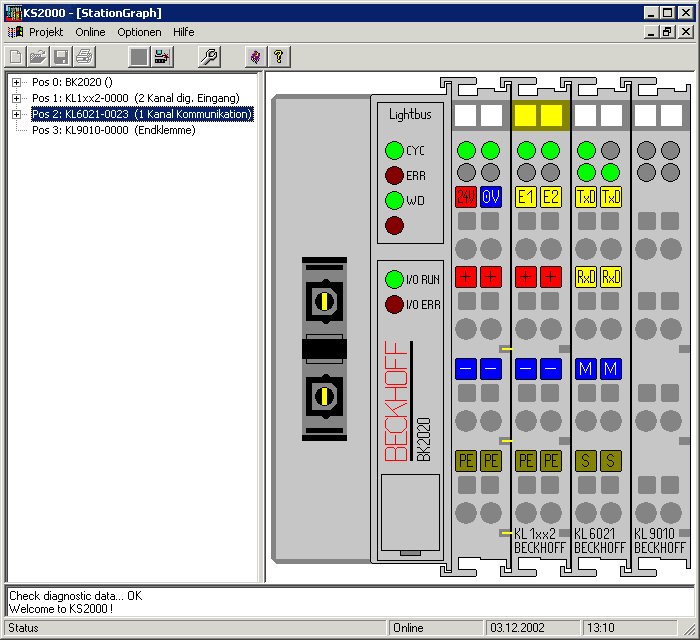Click the upper fiber optic connector socket
The width and height of the screenshot is (700, 640).
(325, 301)
